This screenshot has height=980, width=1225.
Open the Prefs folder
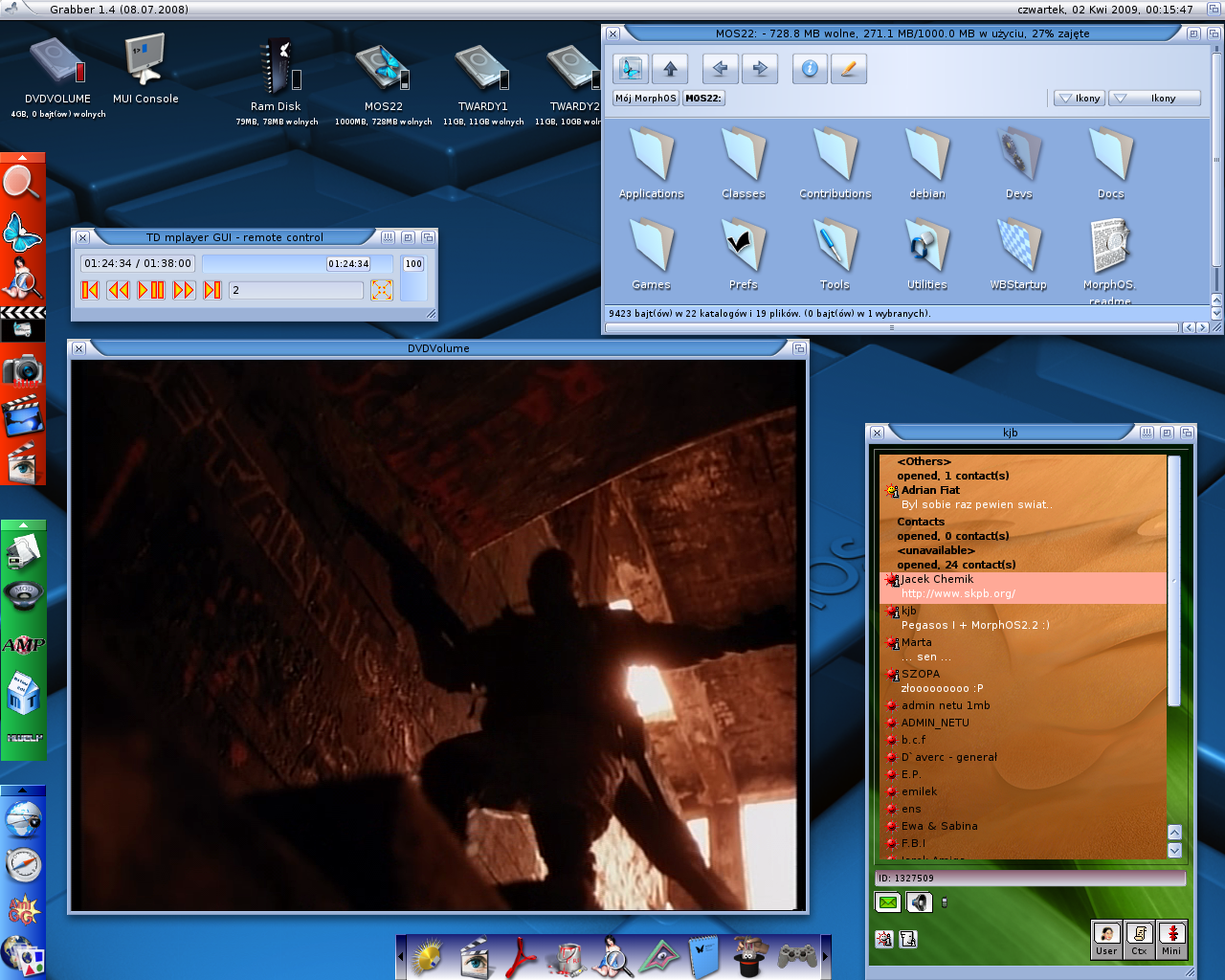[744, 255]
